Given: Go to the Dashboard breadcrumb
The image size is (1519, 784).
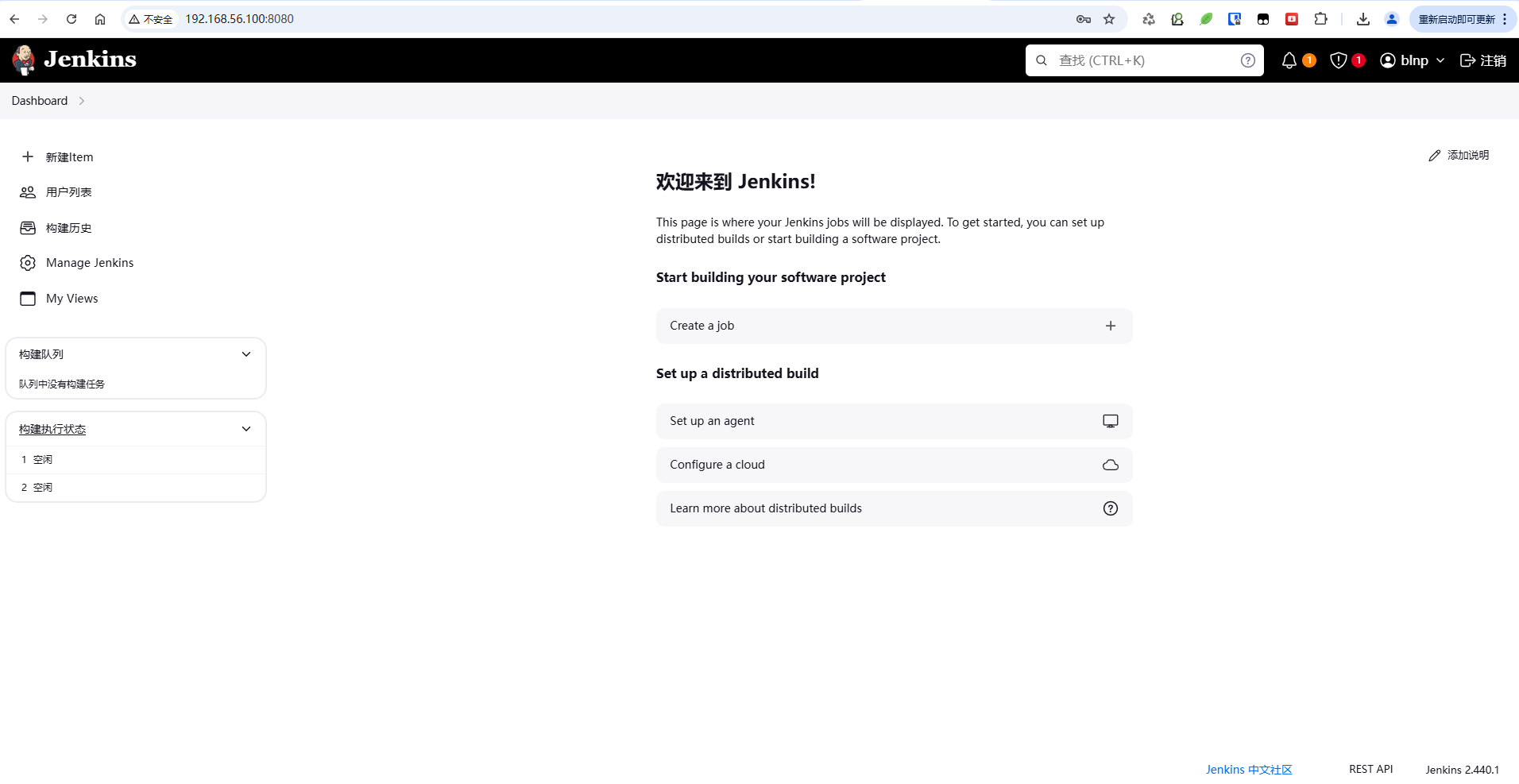Looking at the screenshot, I should (40, 101).
